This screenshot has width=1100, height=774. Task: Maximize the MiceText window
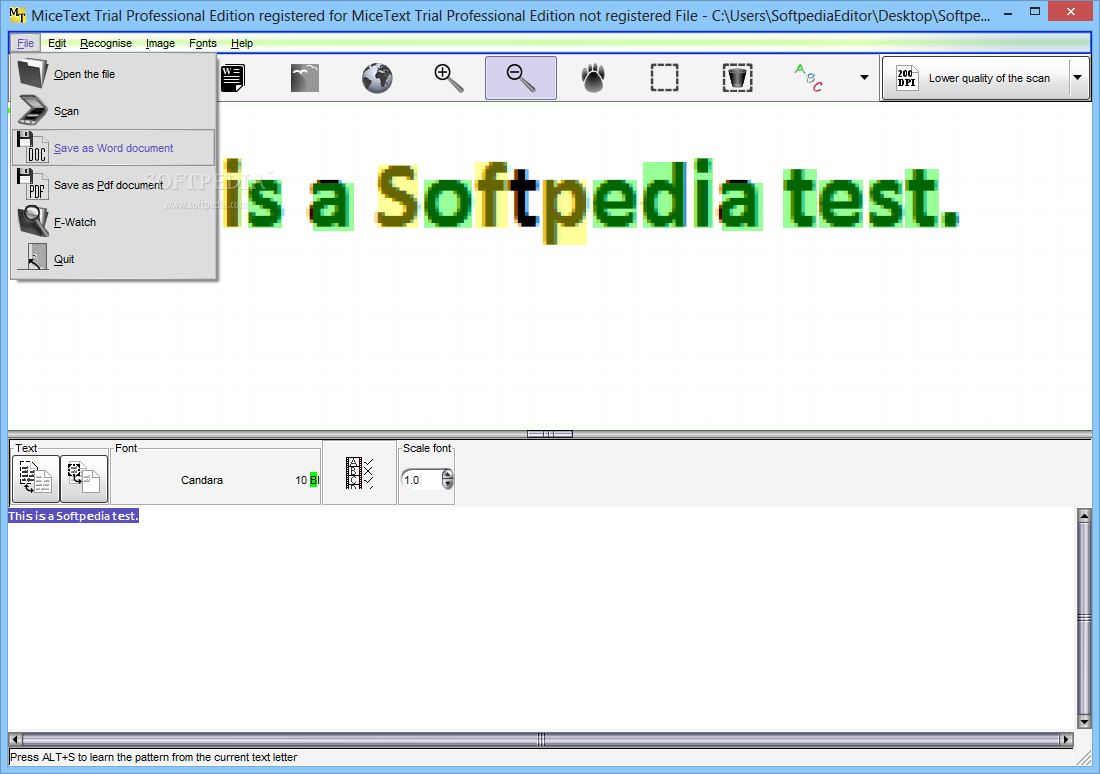click(1035, 11)
